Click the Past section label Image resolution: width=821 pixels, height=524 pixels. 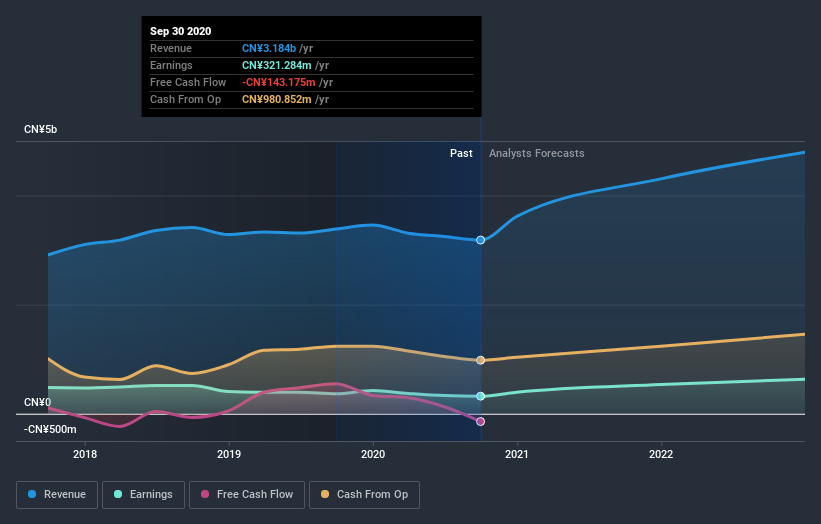461,153
